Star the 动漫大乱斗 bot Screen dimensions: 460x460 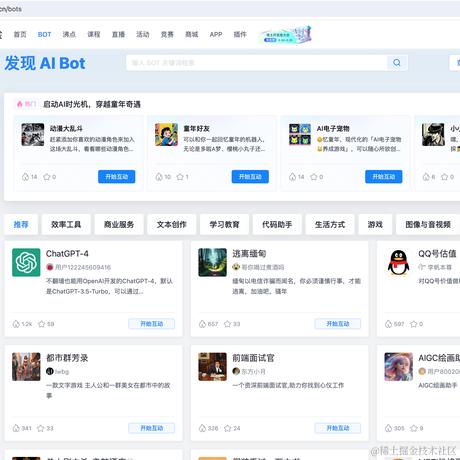(47, 177)
